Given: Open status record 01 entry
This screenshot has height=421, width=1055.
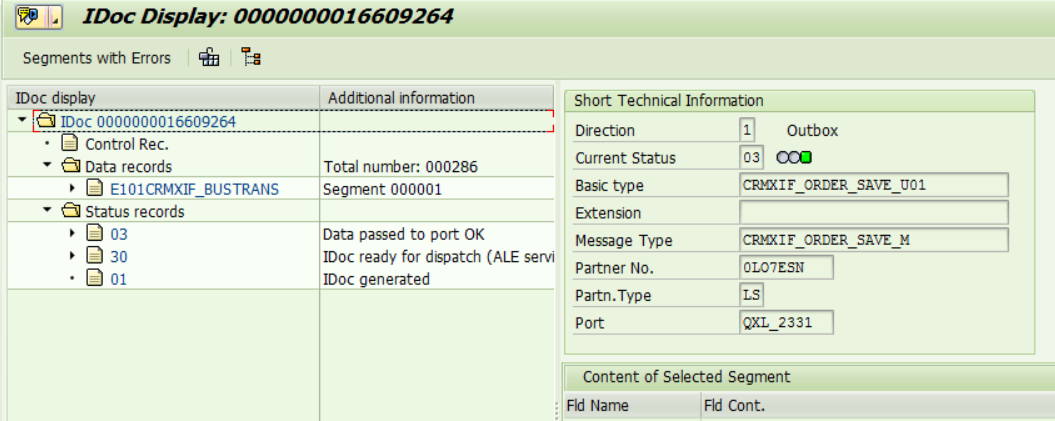Looking at the screenshot, I should click(x=118, y=279).
